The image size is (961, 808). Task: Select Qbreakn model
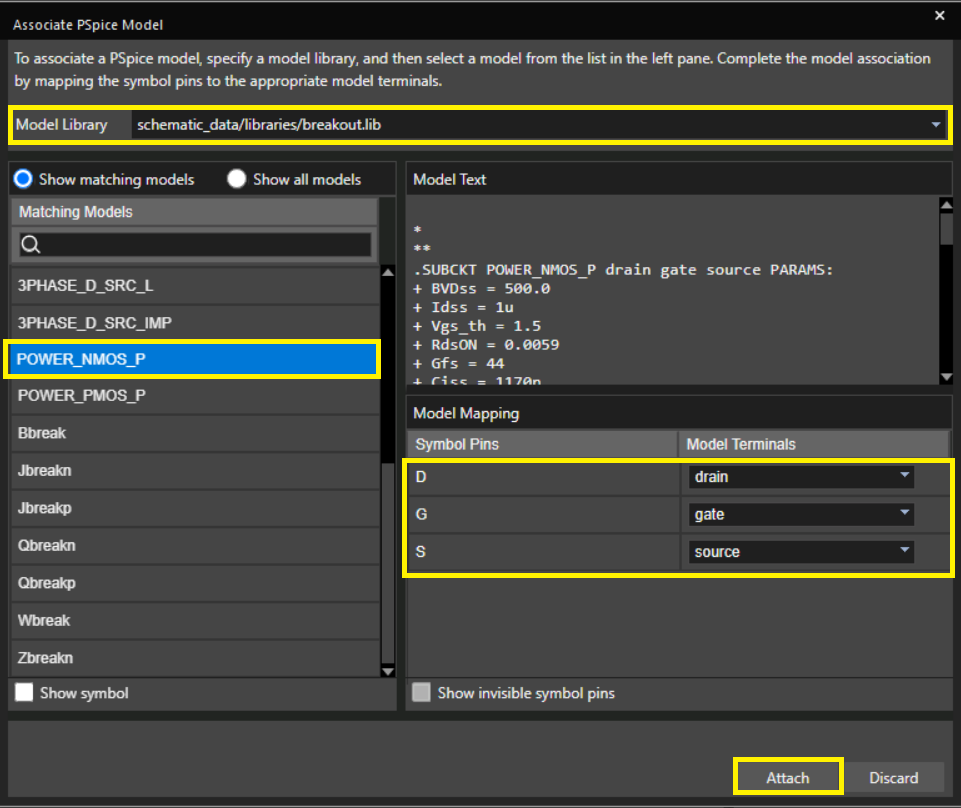(x=195, y=546)
